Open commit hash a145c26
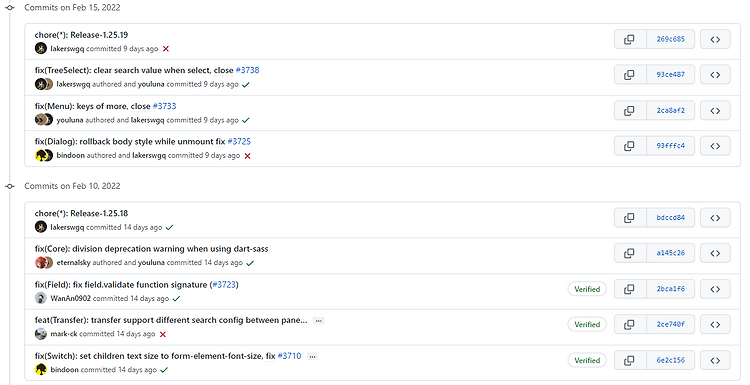750x385 pixels. (670, 253)
